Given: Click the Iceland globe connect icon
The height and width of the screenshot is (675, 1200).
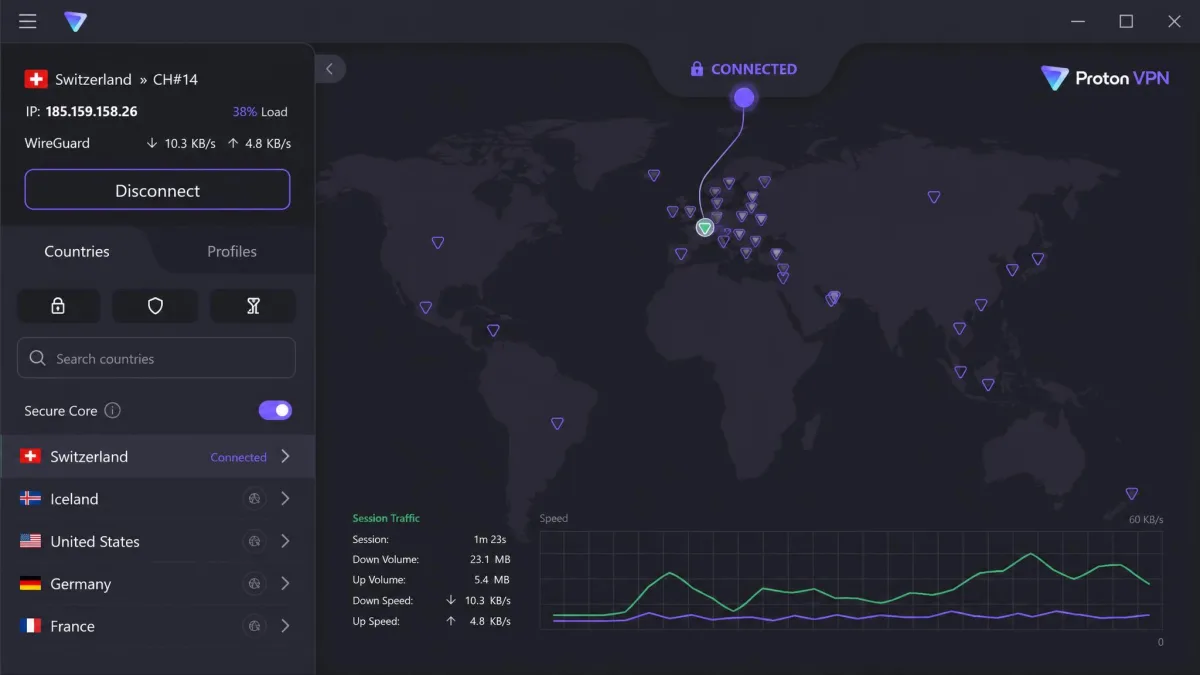Looking at the screenshot, I should [x=254, y=499].
